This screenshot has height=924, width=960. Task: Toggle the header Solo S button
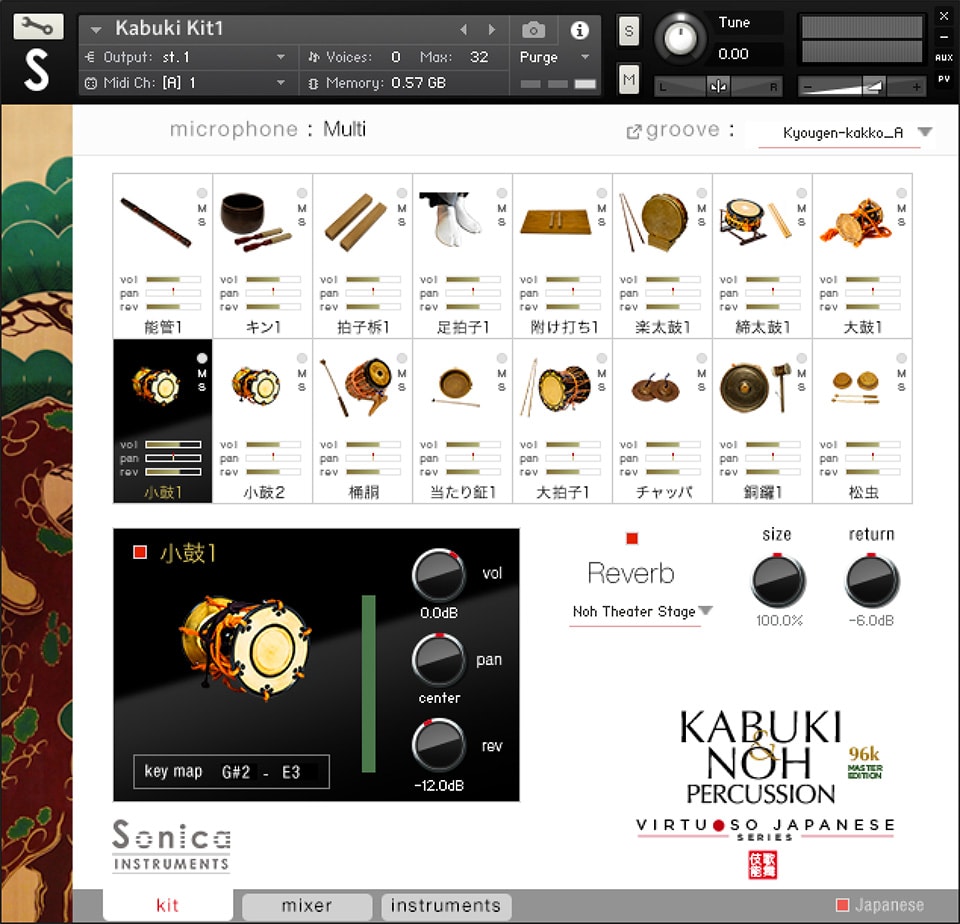coord(629,31)
